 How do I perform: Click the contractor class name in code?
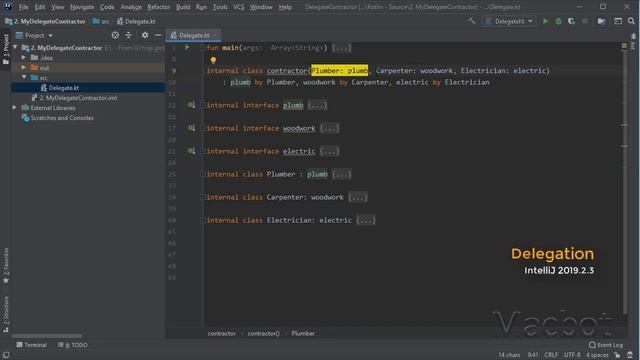tap(287, 71)
